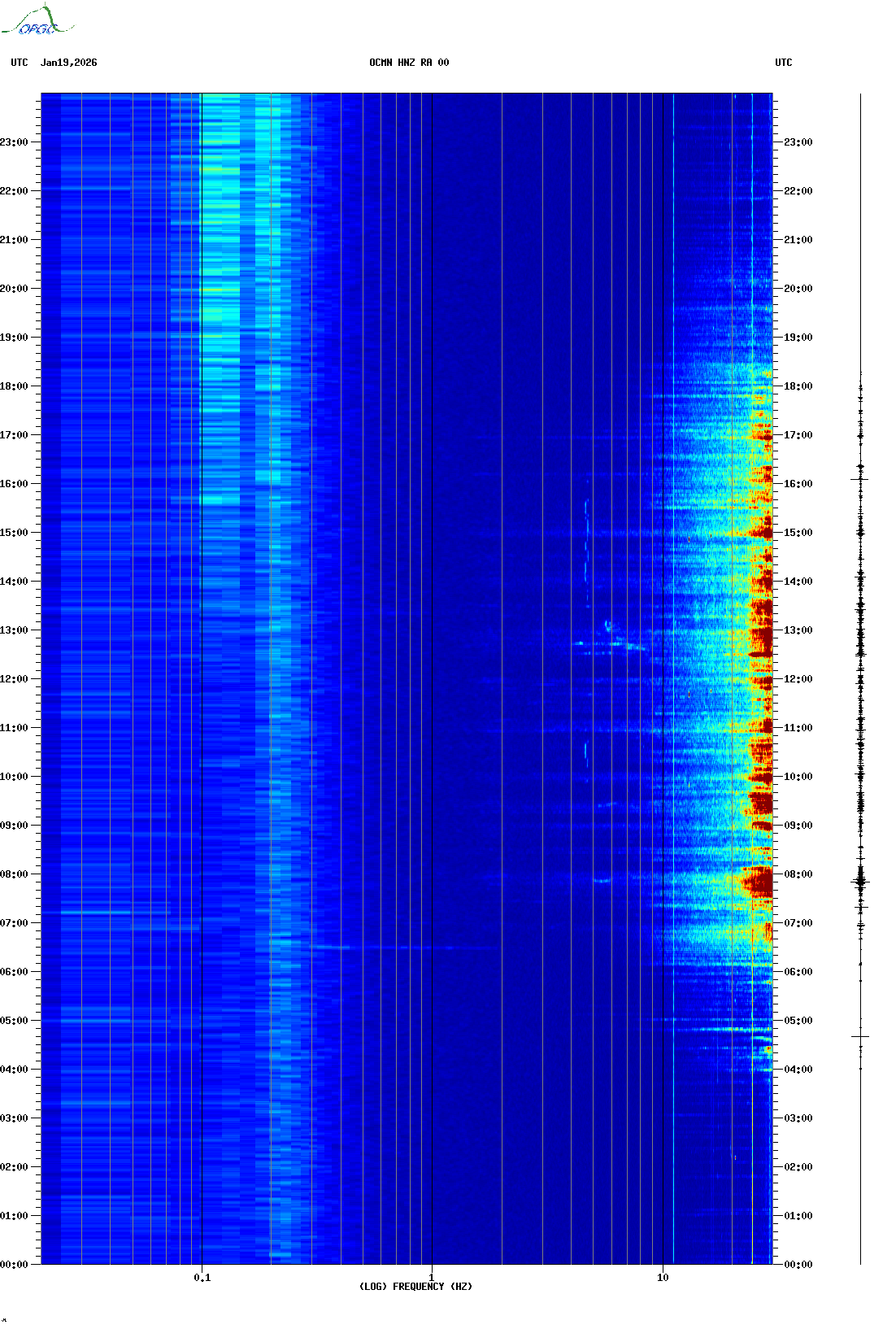Click the UTC label at top left
The height and width of the screenshot is (1329, 896).
[x=20, y=63]
